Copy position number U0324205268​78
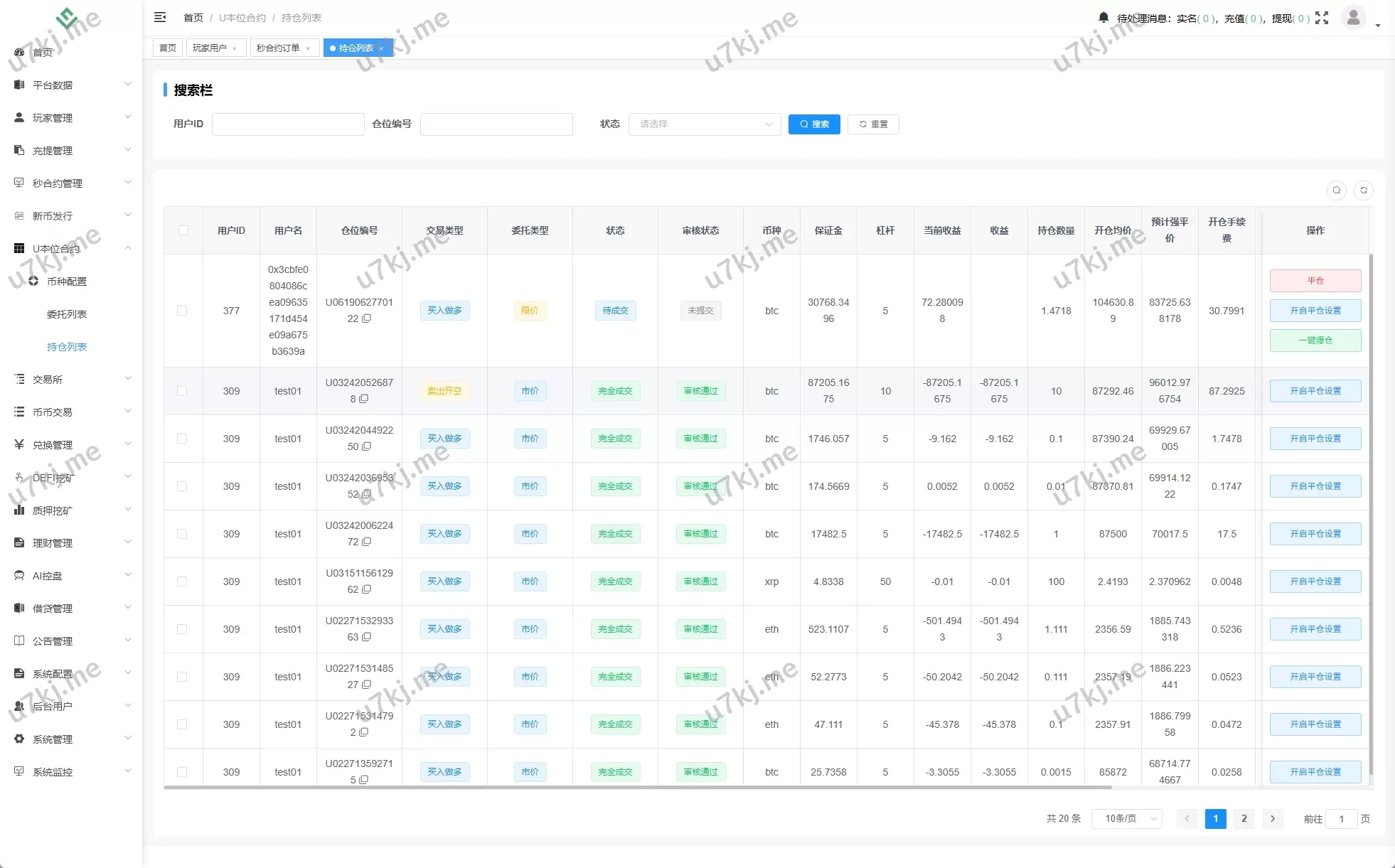The image size is (1395, 868). pos(364,399)
